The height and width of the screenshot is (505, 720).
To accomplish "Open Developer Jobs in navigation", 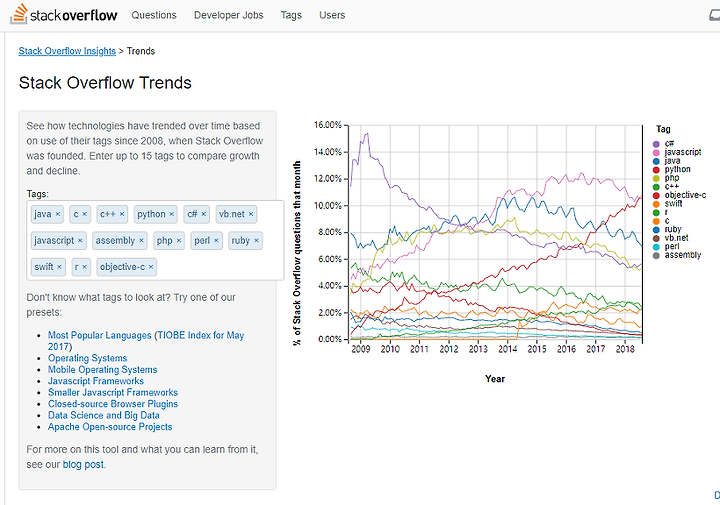I will pos(229,15).
